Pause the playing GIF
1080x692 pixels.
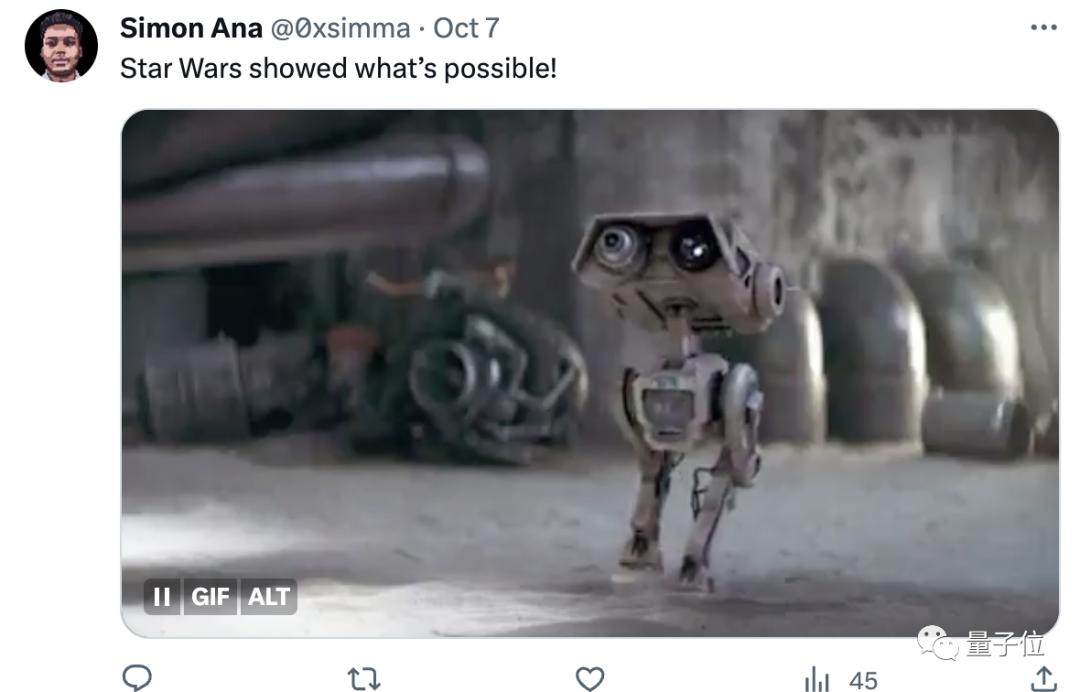pyautogui.click(x=163, y=596)
